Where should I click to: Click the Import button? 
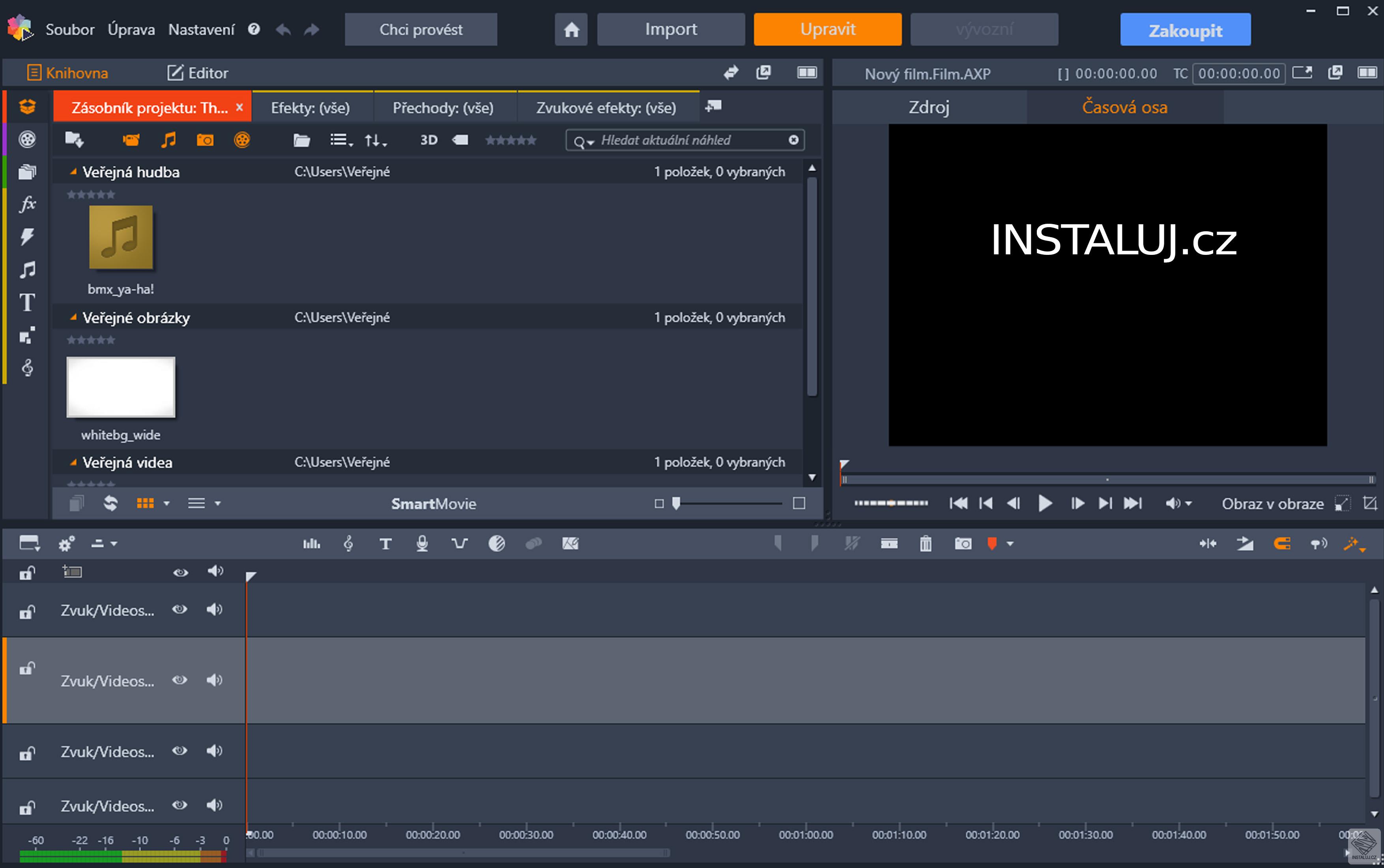pos(670,29)
